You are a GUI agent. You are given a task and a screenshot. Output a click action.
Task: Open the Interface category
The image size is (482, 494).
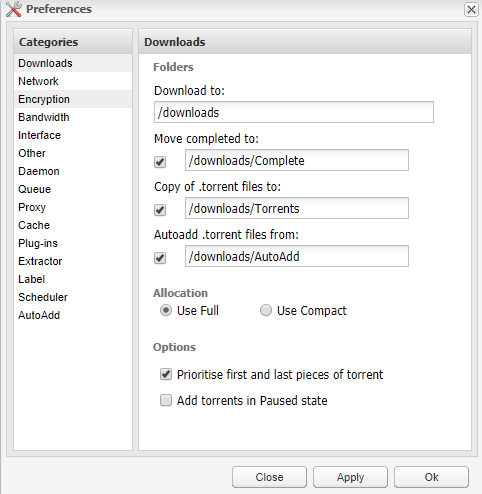73,135
